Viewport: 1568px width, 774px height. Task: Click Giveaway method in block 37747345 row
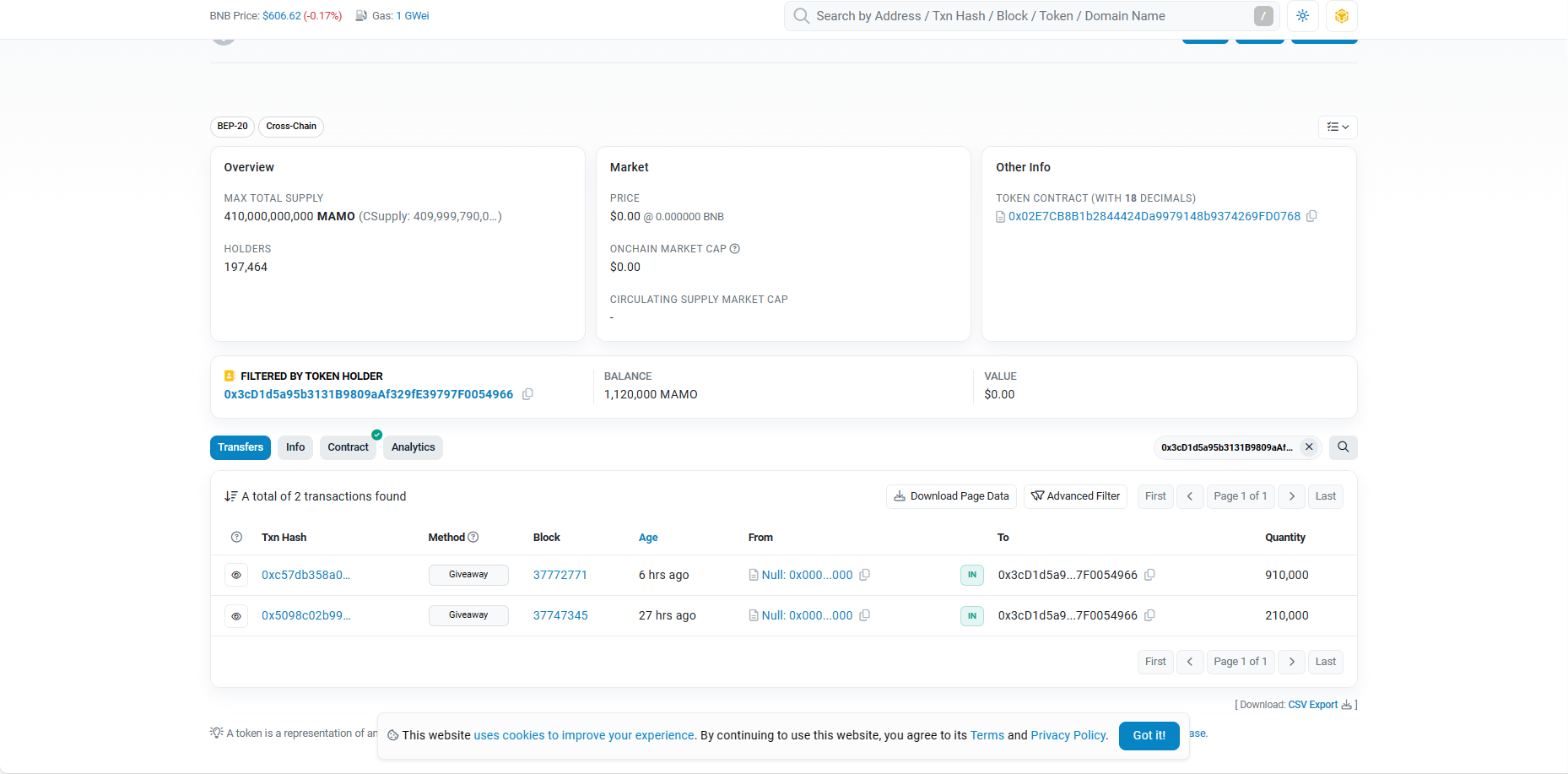468,615
